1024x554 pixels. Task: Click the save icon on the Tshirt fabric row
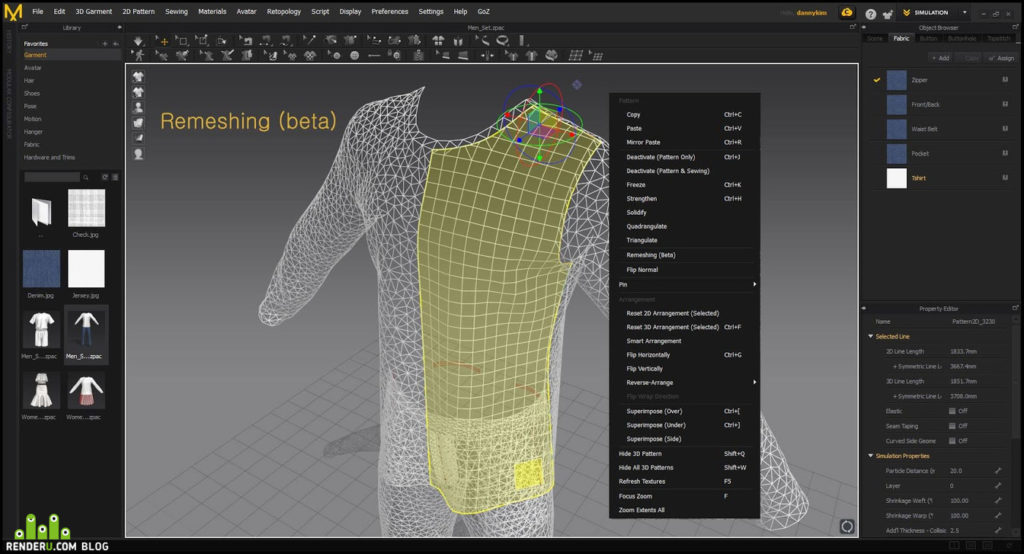[x=1005, y=178]
